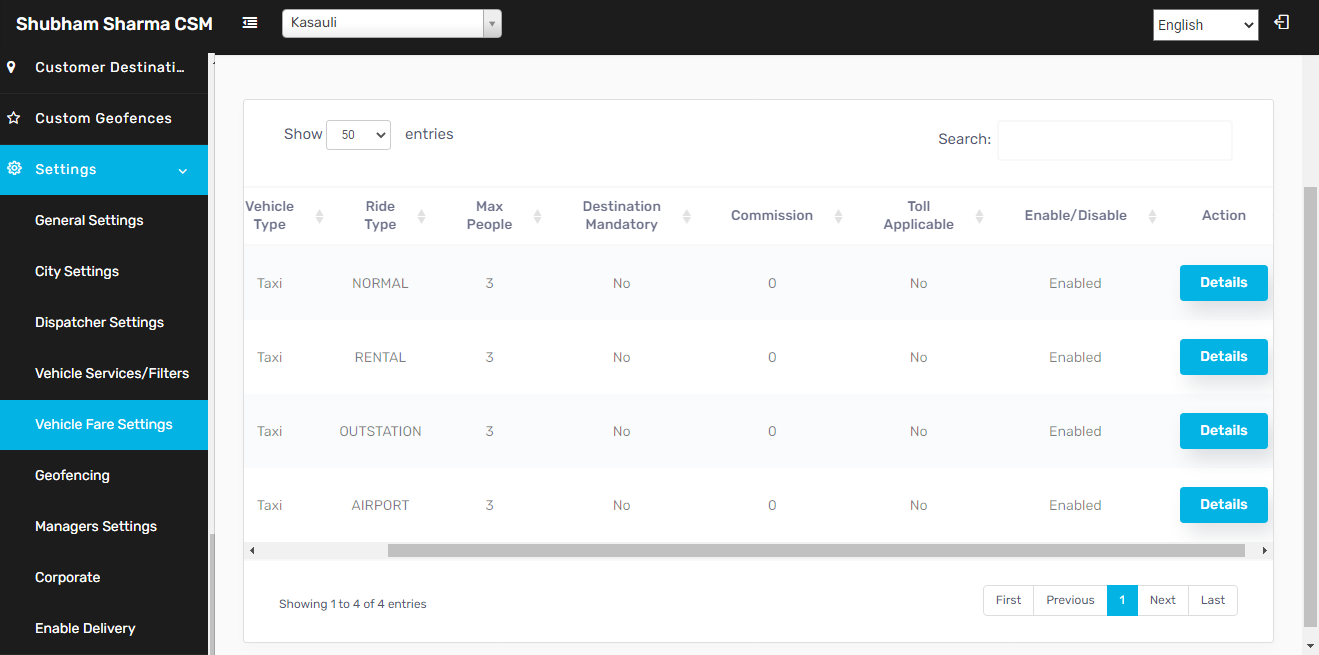The height and width of the screenshot is (655, 1319).
Task: Click the sidebar's vertical scrollbar
Action: pyautogui.click(x=211, y=595)
